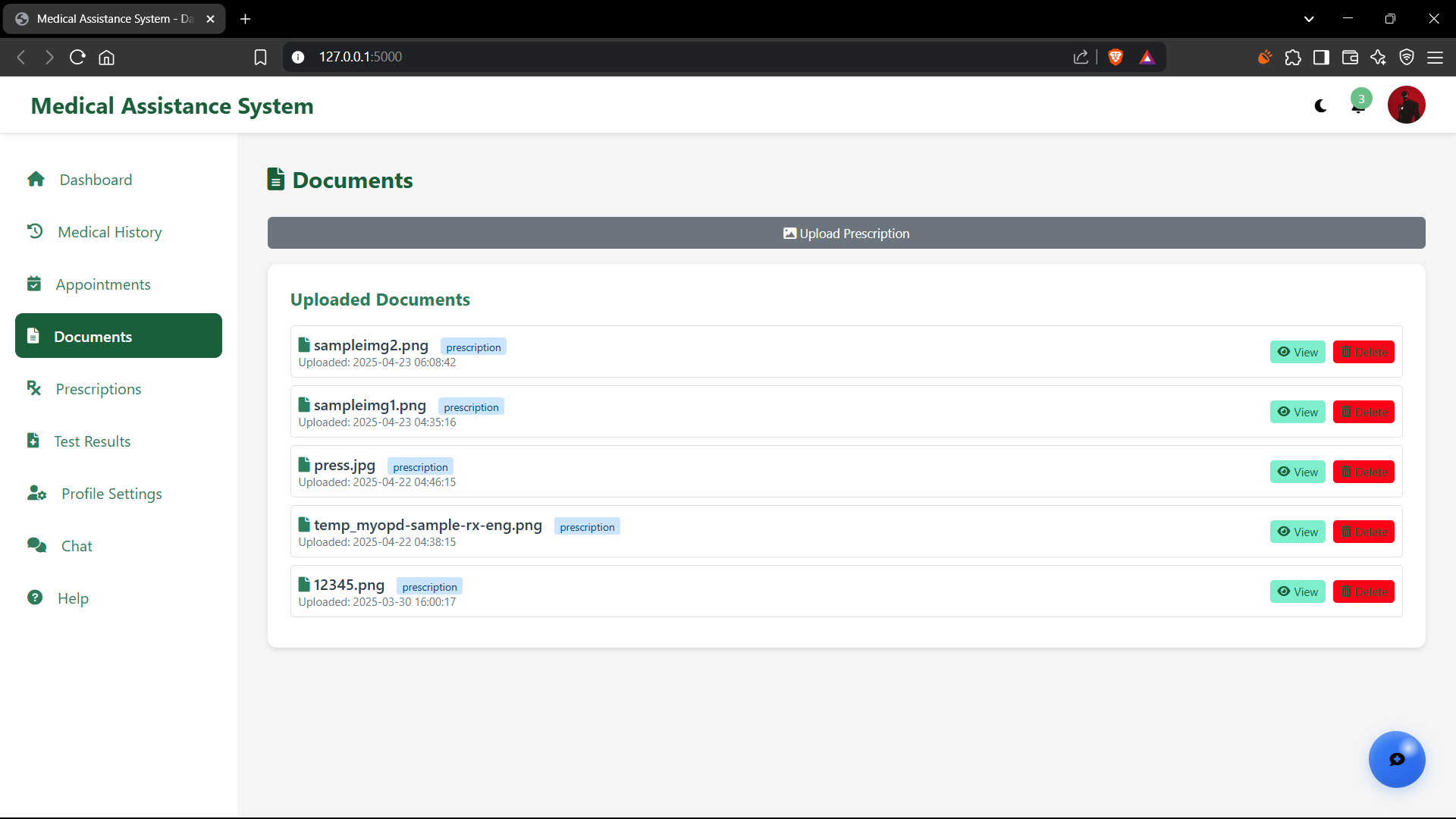Open Profile Settings in the sidebar
Viewport: 1456px width, 819px height.
118,494
